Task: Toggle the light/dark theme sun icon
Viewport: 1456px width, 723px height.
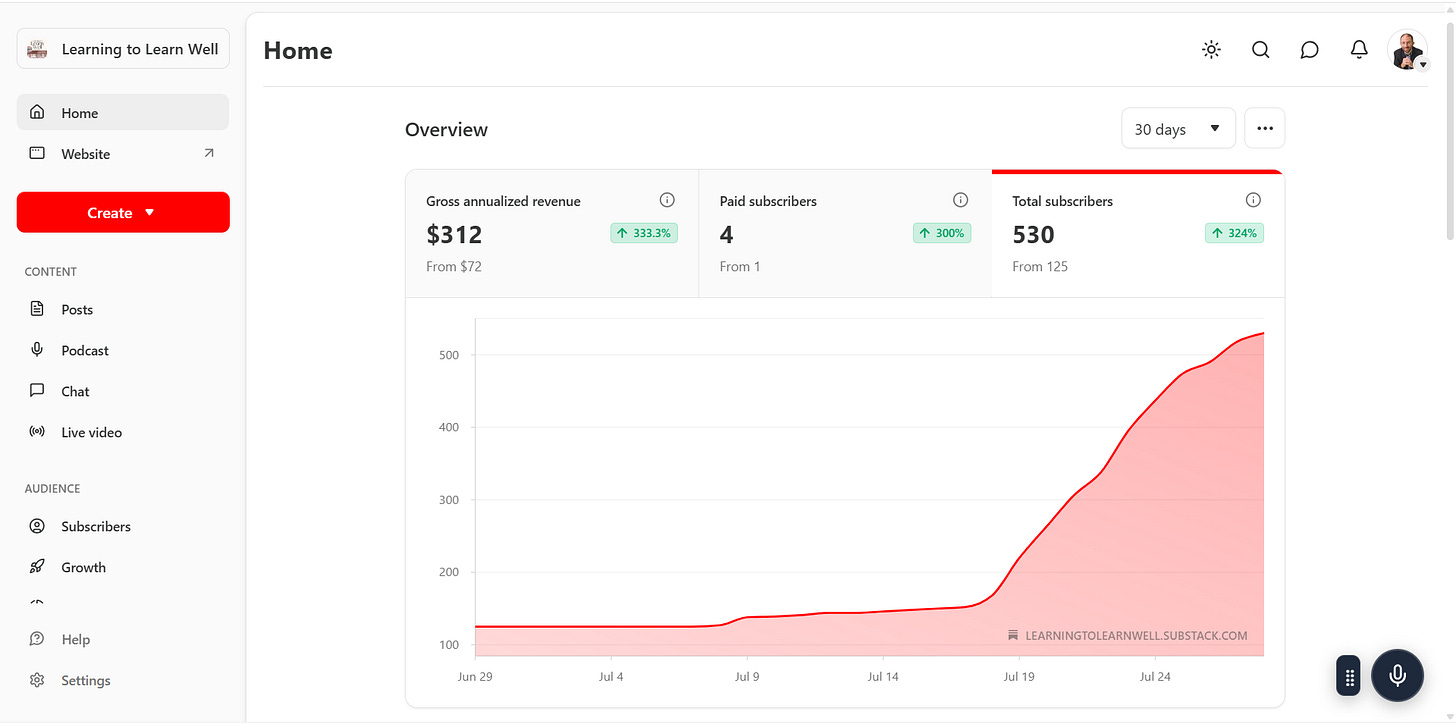Action: [1211, 50]
